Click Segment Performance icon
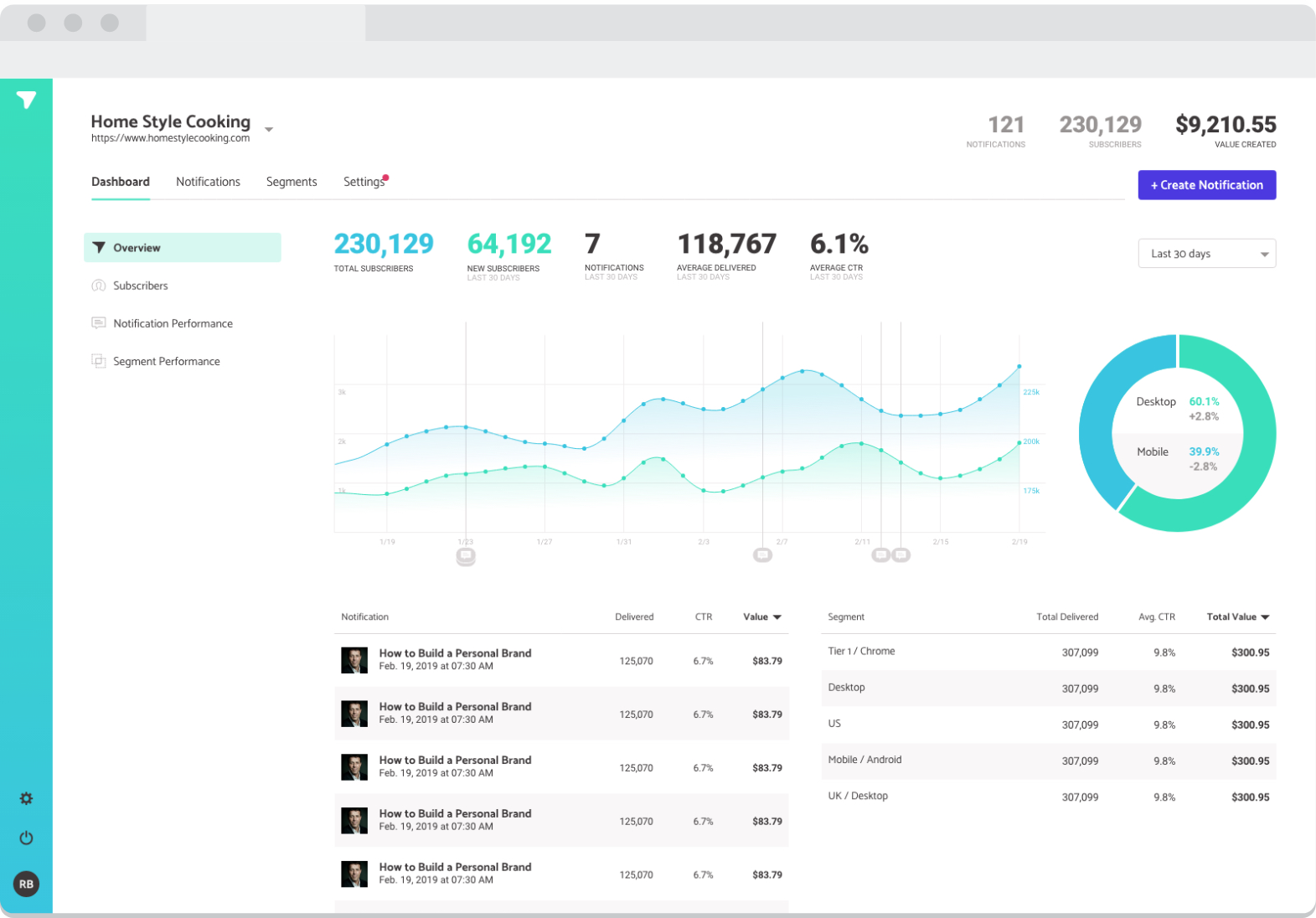Image resolution: width=1316 pixels, height=918 pixels. pyautogui.click(x=98, y=361)
